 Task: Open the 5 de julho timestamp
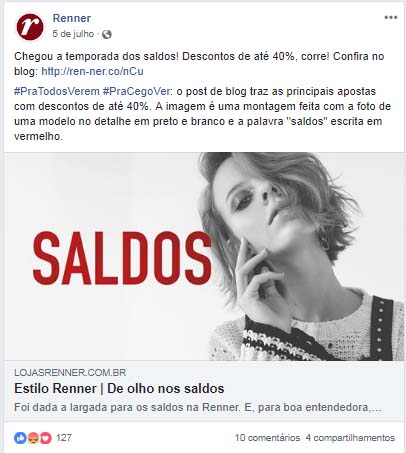tap(73, 34)
